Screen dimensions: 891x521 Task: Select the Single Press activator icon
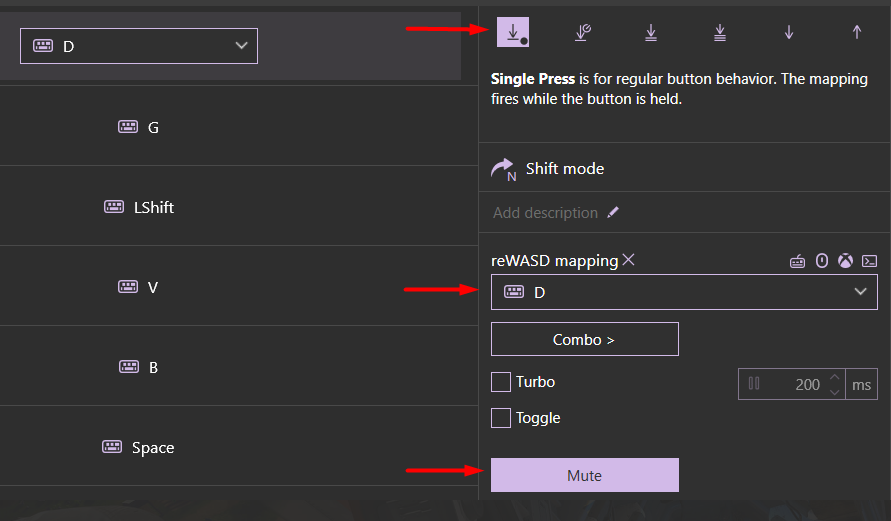coord(513,32)
